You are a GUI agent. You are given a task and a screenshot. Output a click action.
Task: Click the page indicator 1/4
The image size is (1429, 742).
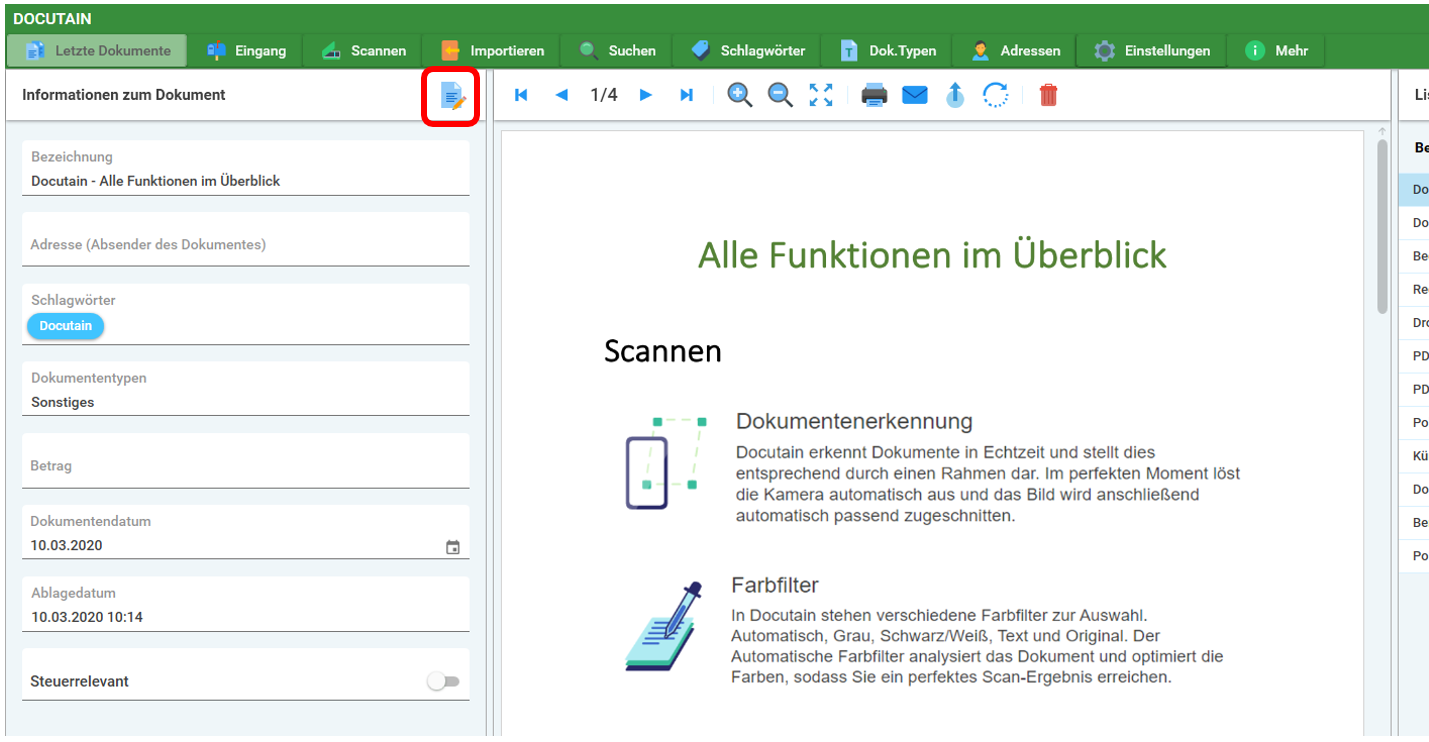click(604, 95)
